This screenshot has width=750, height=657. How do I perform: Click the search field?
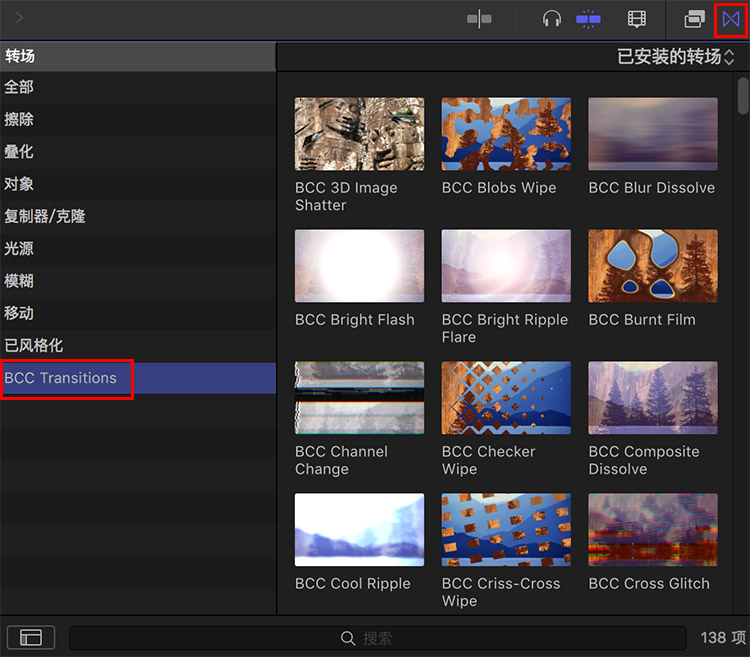coord(378,638)
